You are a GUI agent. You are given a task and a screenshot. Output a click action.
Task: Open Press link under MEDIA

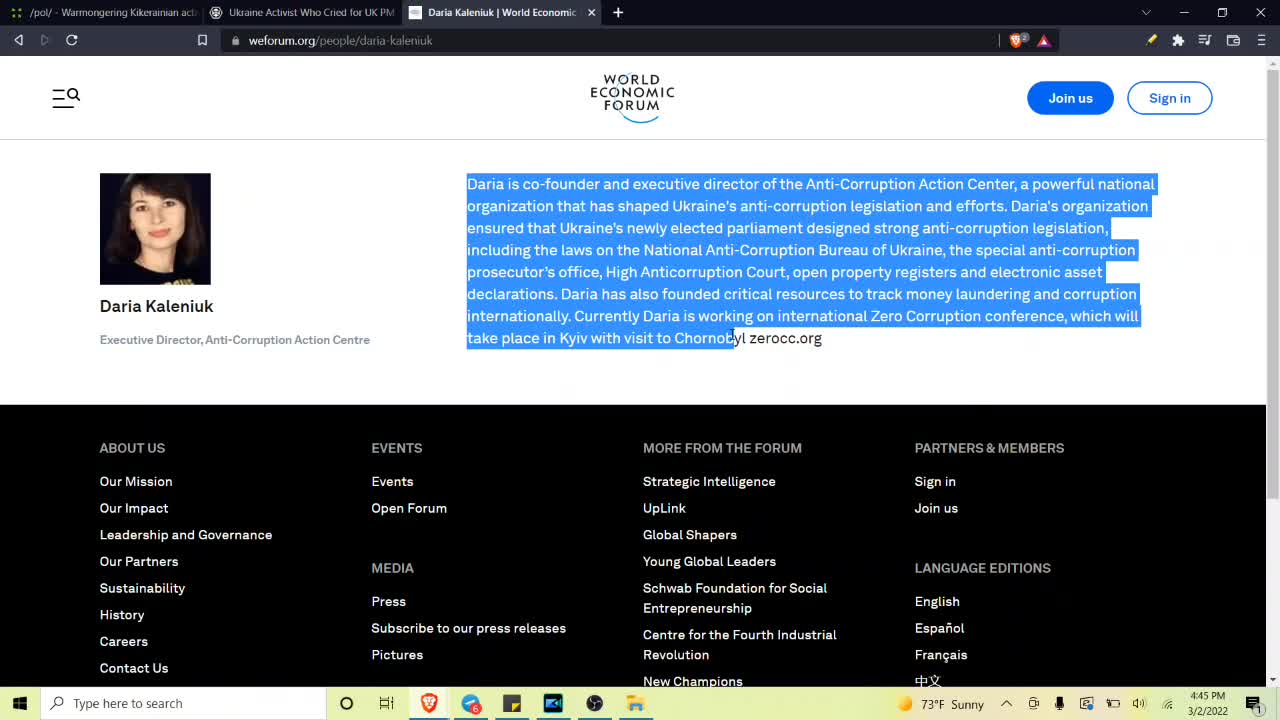coord(389,602)
